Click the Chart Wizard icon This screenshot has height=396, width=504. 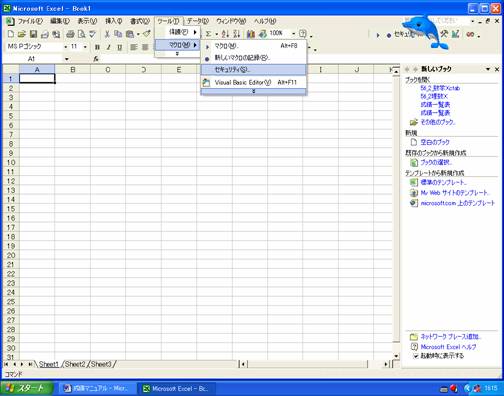click(x=251, y=34)
